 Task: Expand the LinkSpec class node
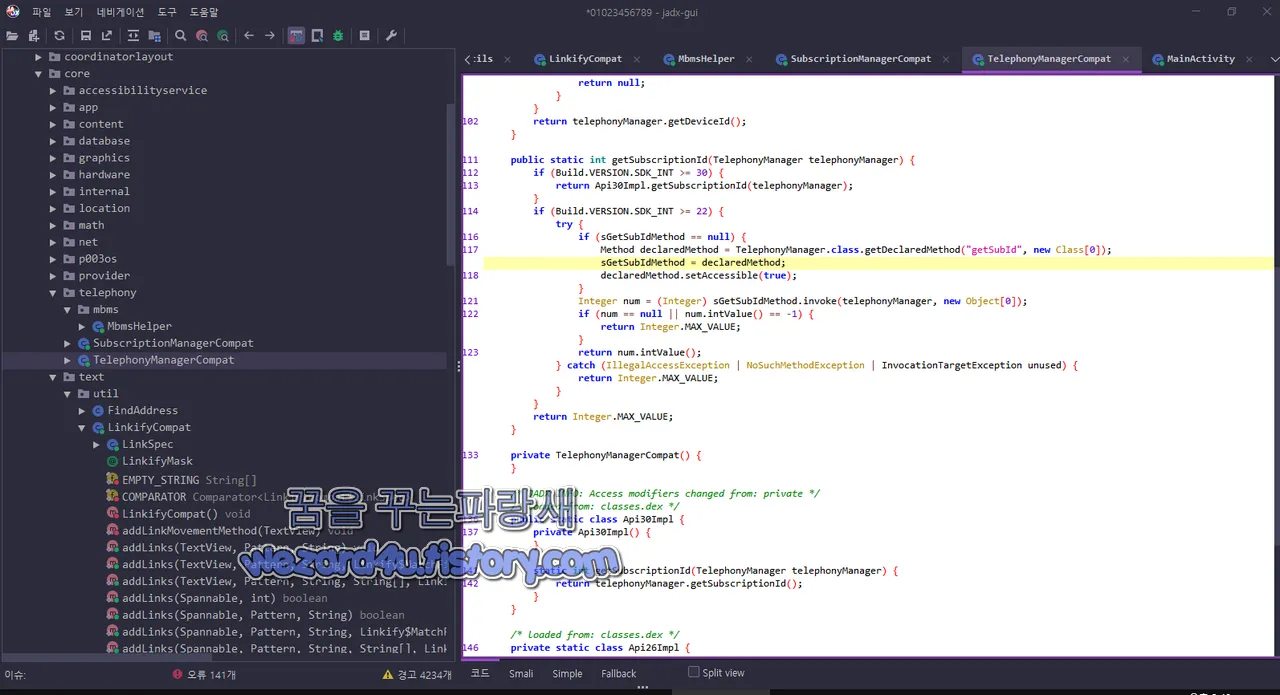coord(97,444)
